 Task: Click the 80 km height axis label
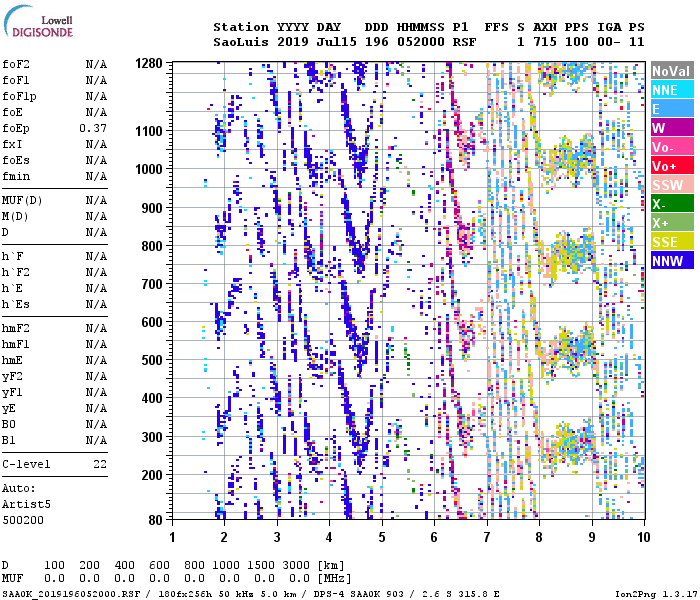pyautogui.click(x=155, y=520)
